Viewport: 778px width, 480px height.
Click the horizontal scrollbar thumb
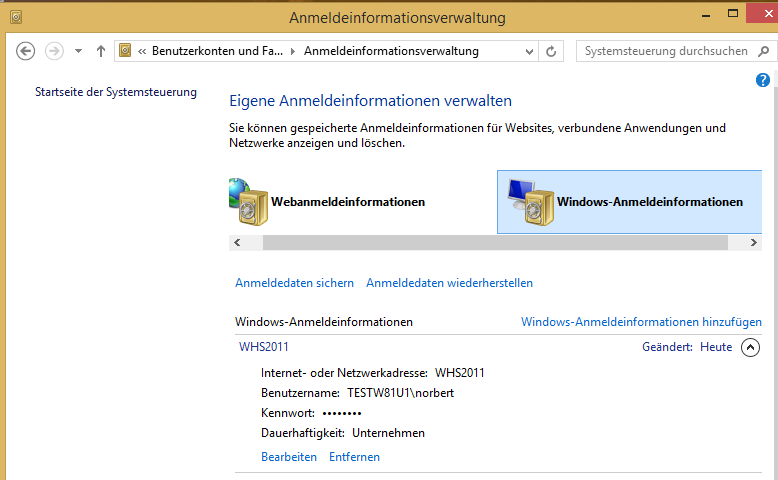pyautogui.click(x=495, y=243)
